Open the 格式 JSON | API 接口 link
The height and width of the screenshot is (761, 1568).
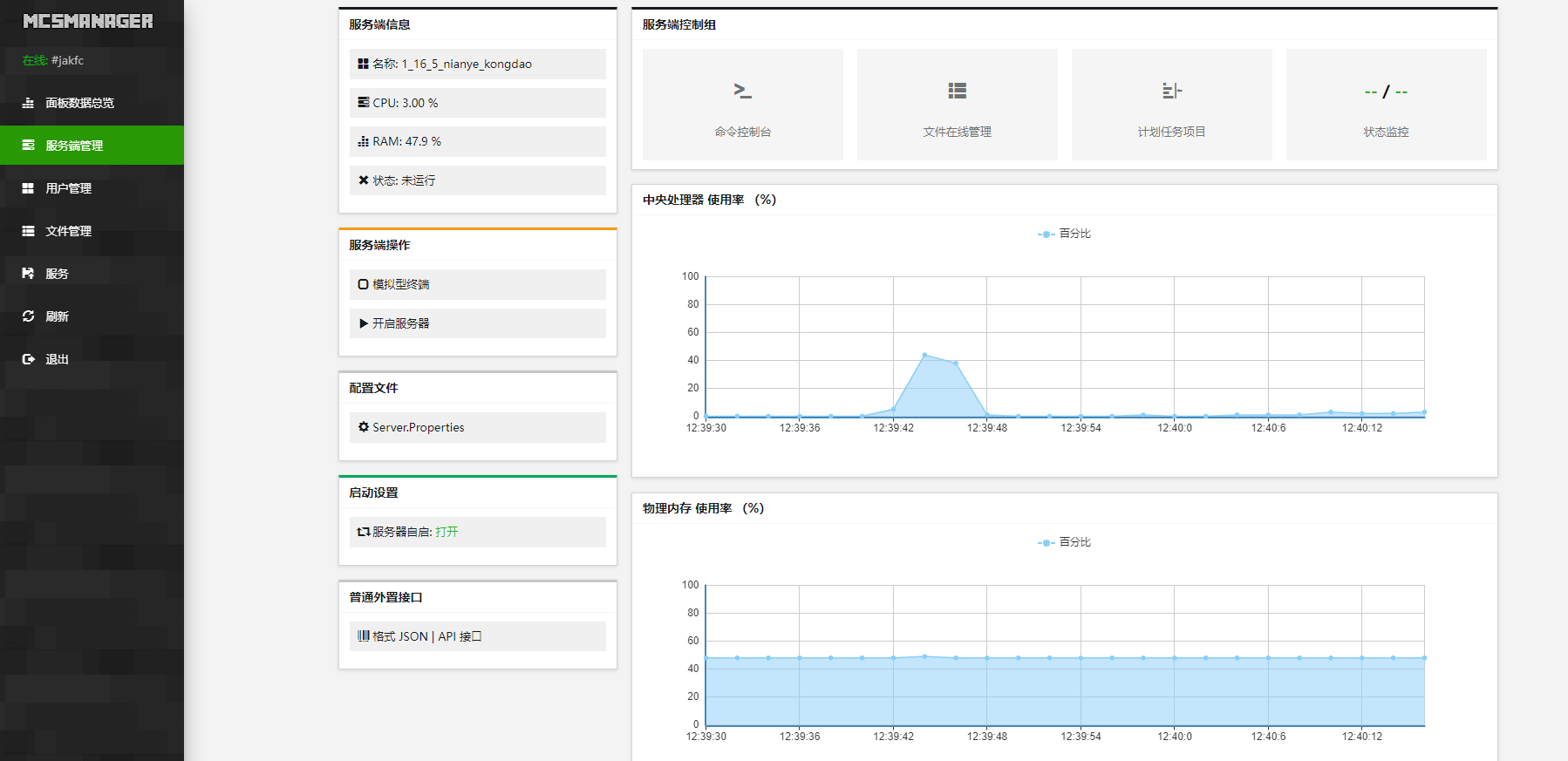coord(478,636)
